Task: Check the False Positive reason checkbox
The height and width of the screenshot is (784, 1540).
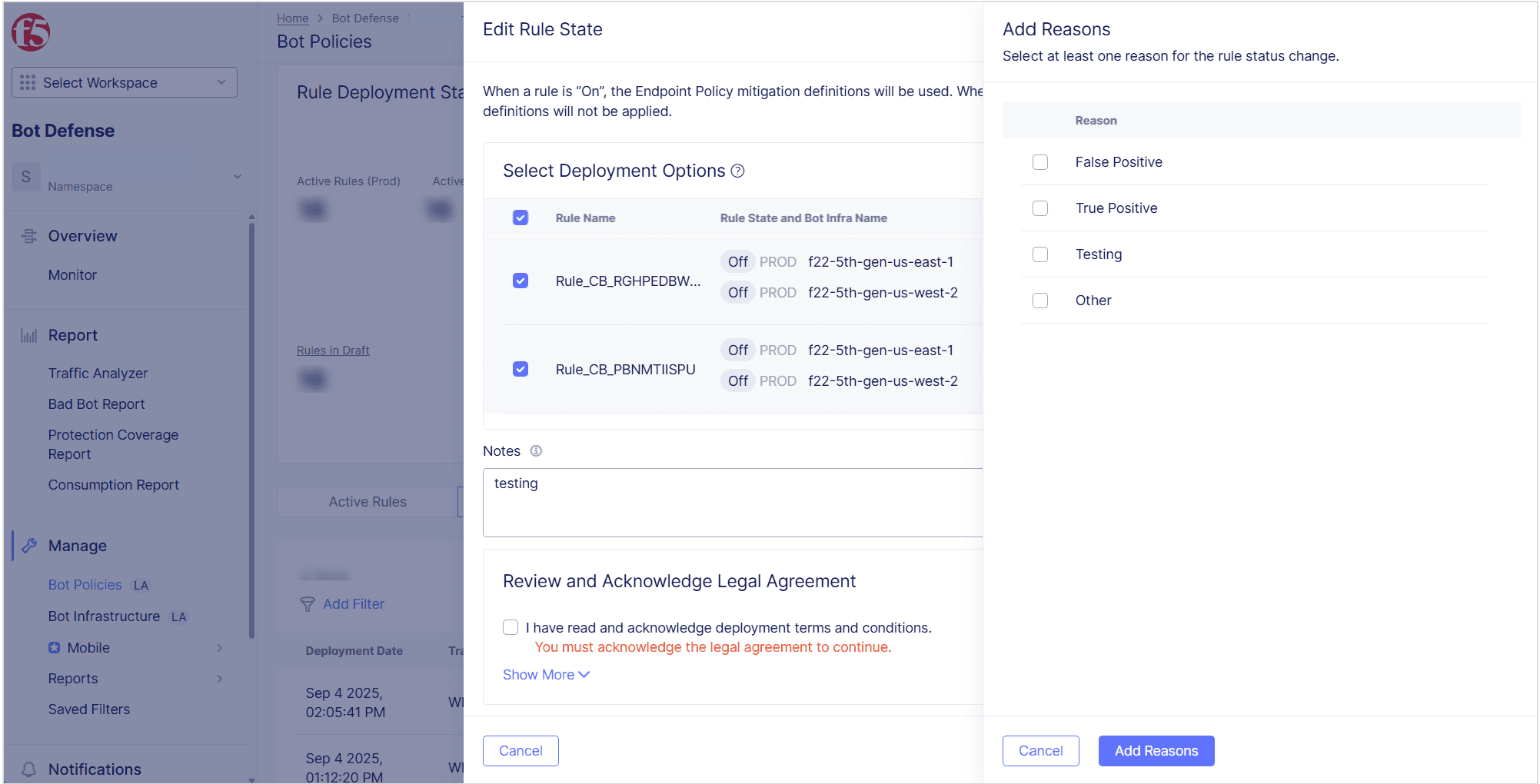Action: coord(1039,162)
